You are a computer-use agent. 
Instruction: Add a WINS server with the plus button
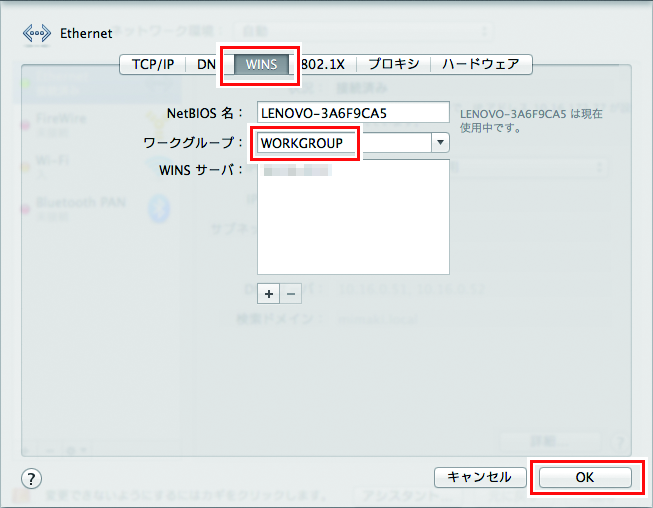pos(268,293)
